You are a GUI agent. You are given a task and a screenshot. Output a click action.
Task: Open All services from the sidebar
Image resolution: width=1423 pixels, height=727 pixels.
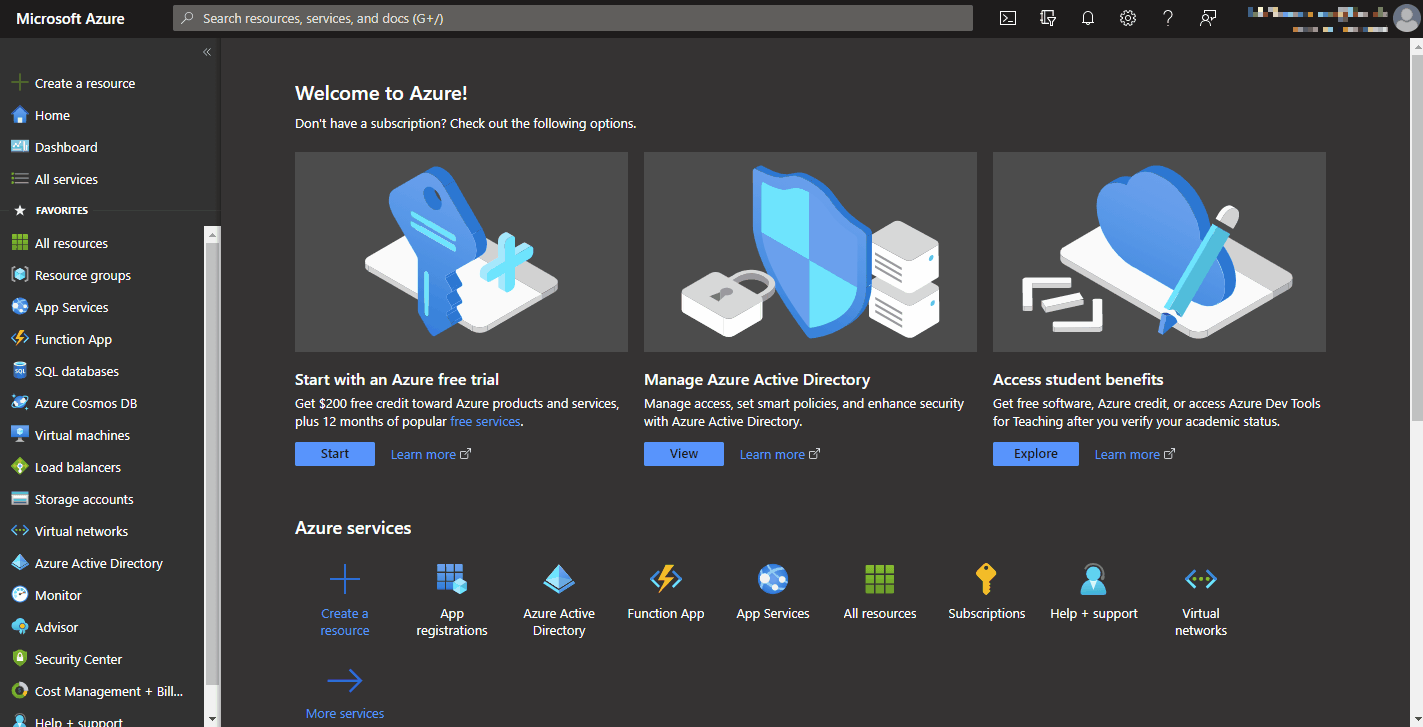pyautogui.click(x=63, y=179)
